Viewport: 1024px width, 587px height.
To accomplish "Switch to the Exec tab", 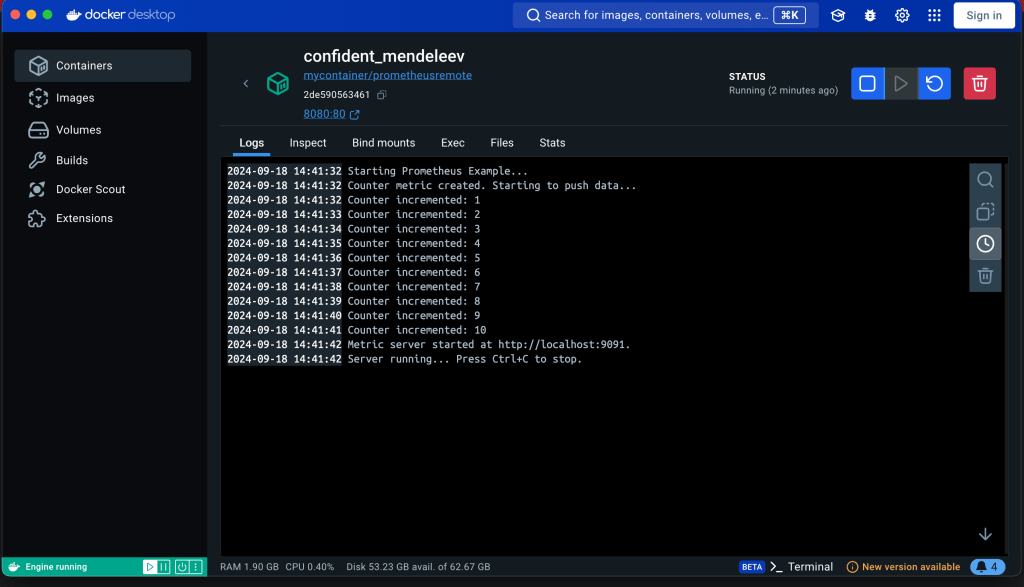I will coord(453,143).
